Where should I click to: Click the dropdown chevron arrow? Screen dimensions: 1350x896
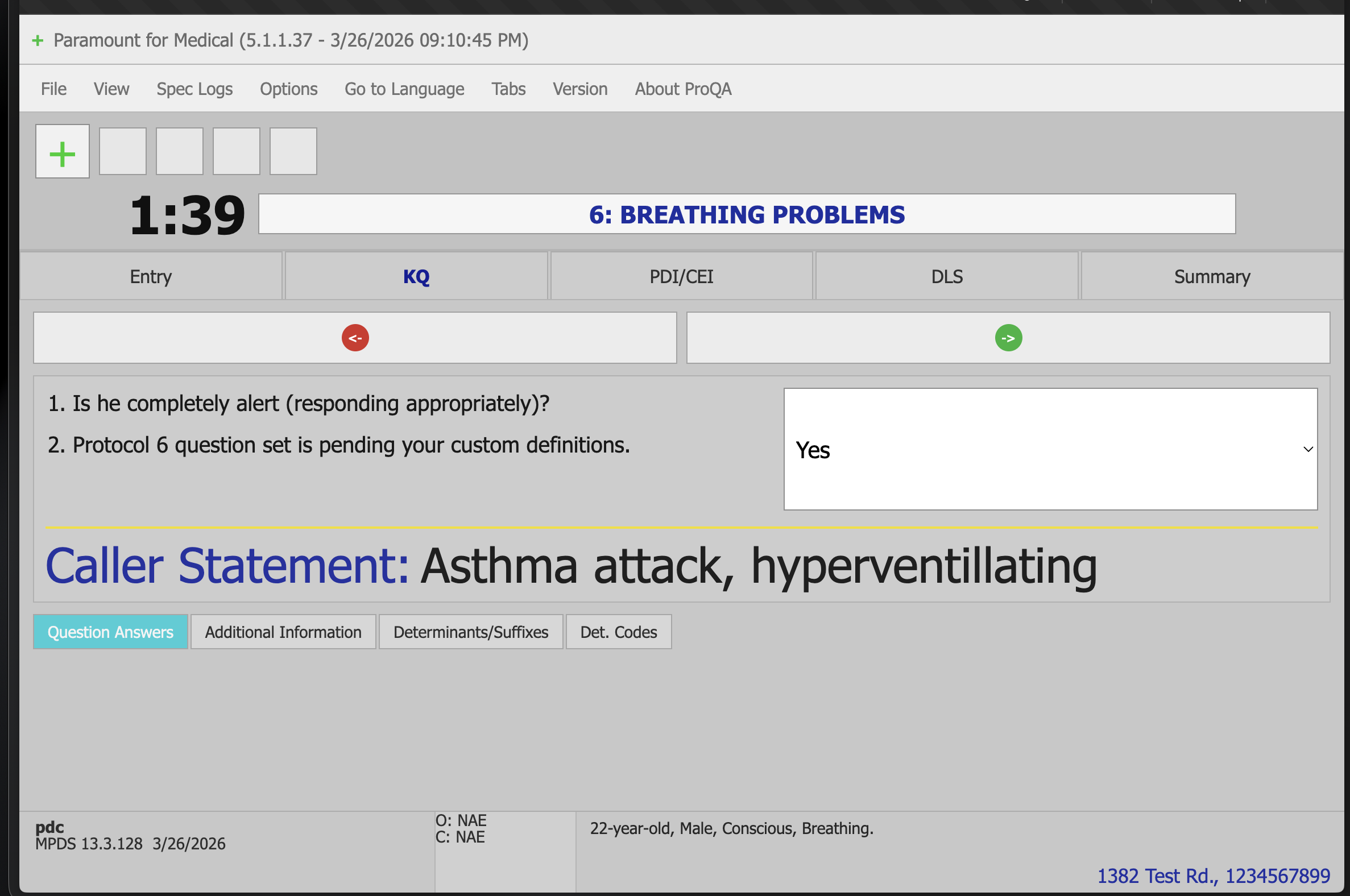[x=1307, y=450]
